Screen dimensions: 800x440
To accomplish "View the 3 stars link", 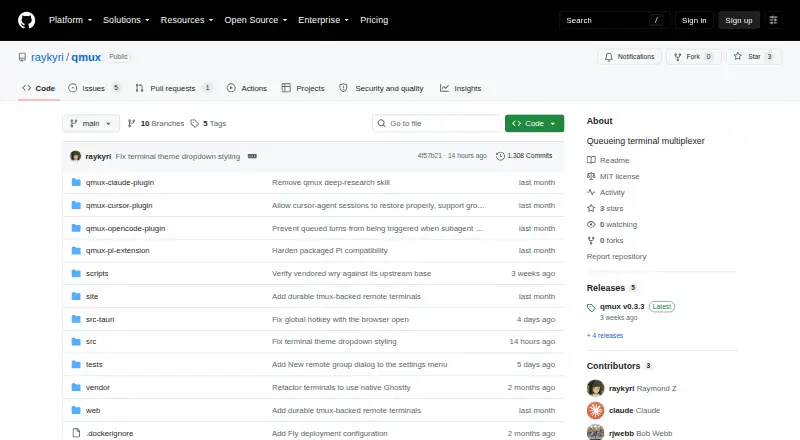I will (x=605, y=208).
